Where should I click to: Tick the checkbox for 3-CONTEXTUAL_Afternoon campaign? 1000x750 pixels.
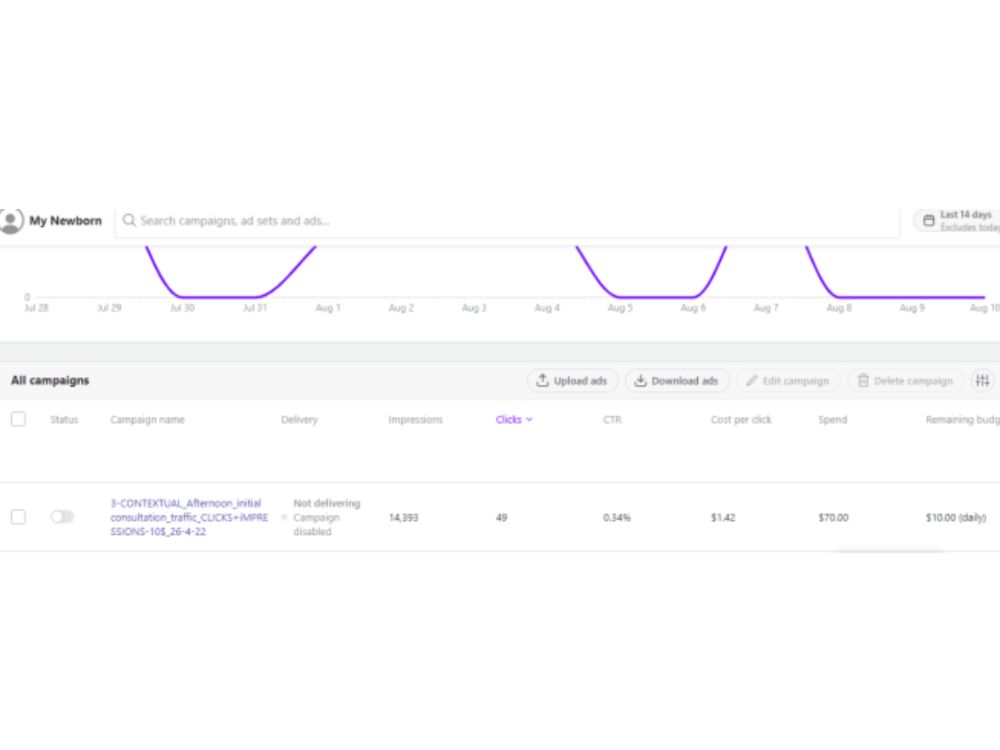tap(18, 517)
